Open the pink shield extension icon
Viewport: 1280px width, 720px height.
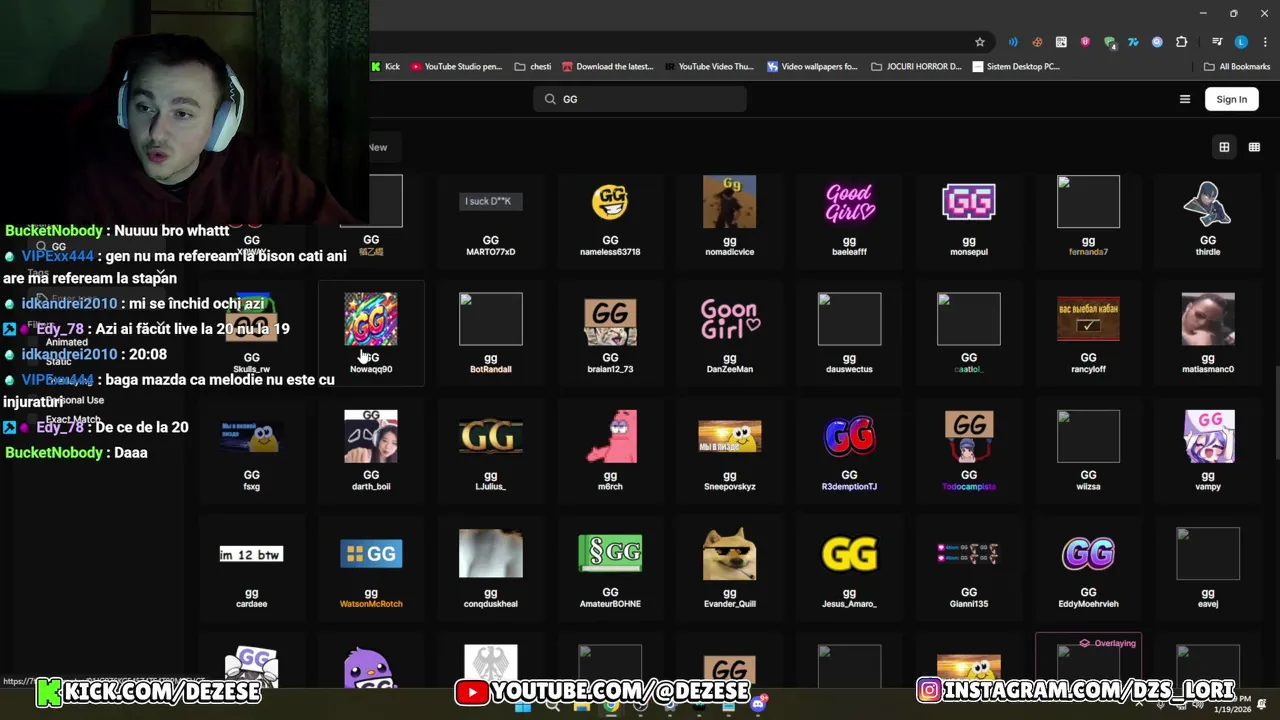[1085, 42]
